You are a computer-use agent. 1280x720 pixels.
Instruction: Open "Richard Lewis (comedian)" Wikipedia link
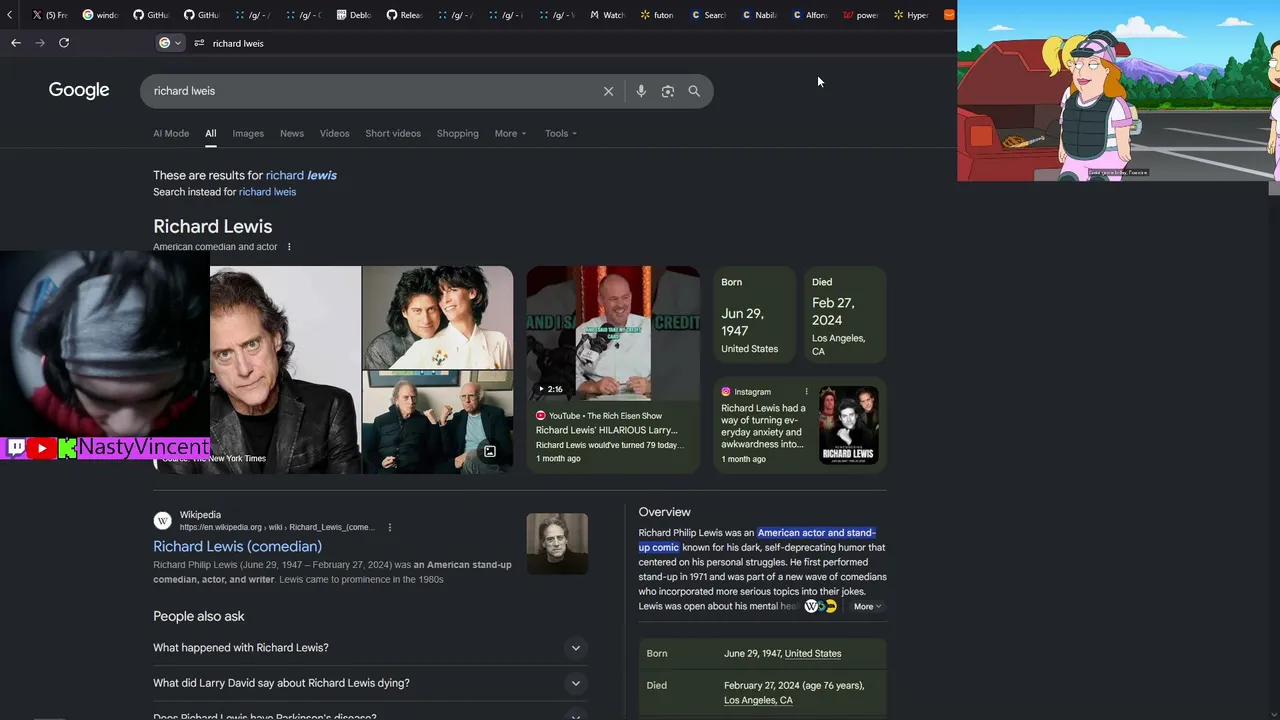[x=237, y=546]
